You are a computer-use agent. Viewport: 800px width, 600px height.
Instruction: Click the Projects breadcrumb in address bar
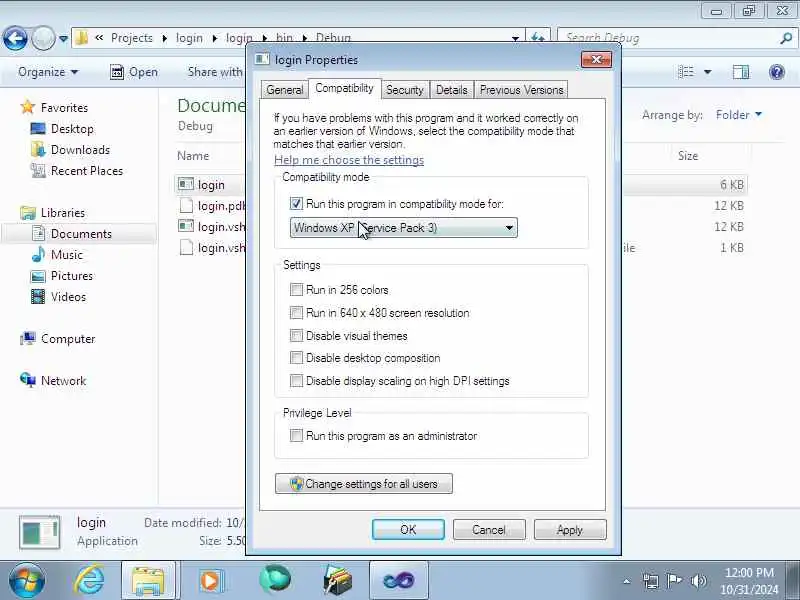(132, 38)
